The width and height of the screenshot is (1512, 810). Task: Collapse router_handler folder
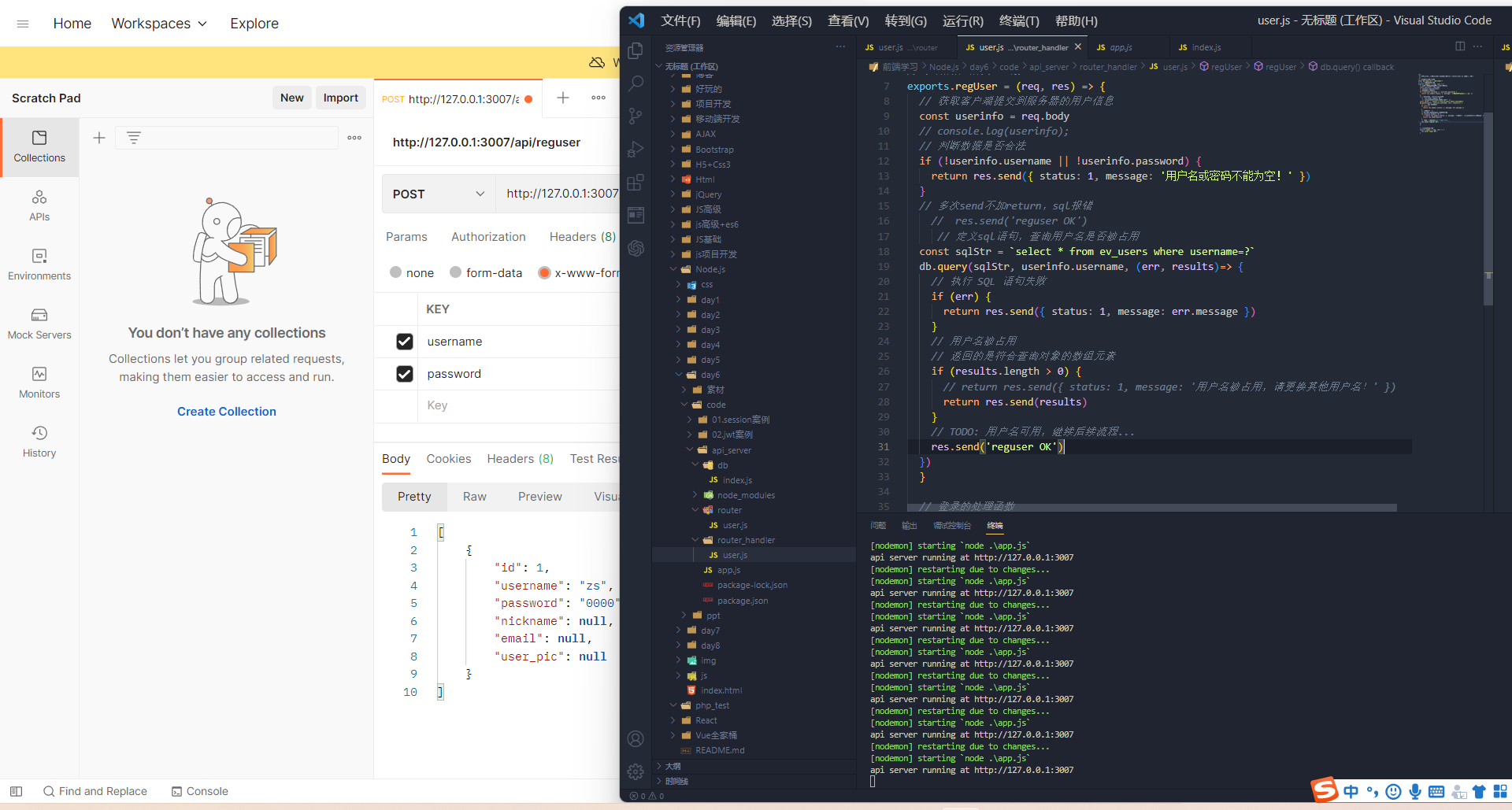pos(695,540)
